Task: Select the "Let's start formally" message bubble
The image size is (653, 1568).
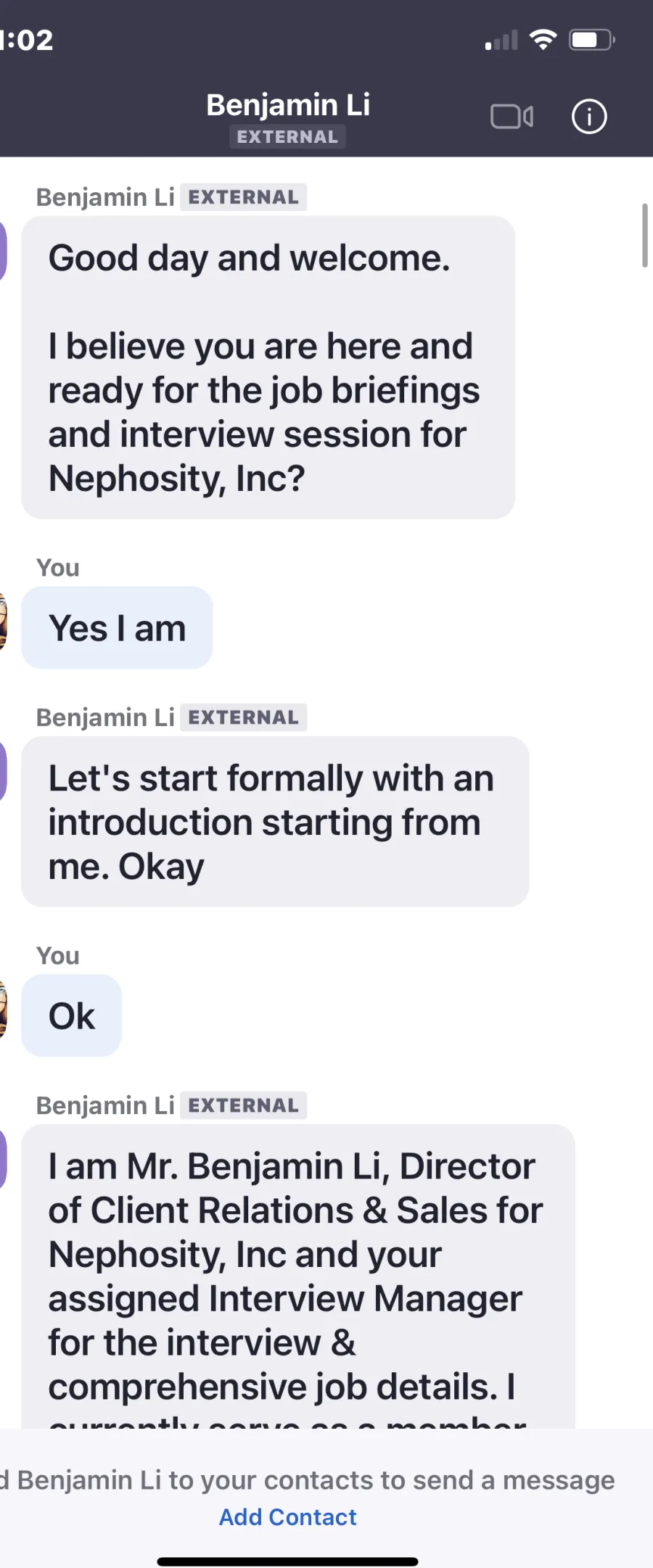Action: tap(275, 822)
